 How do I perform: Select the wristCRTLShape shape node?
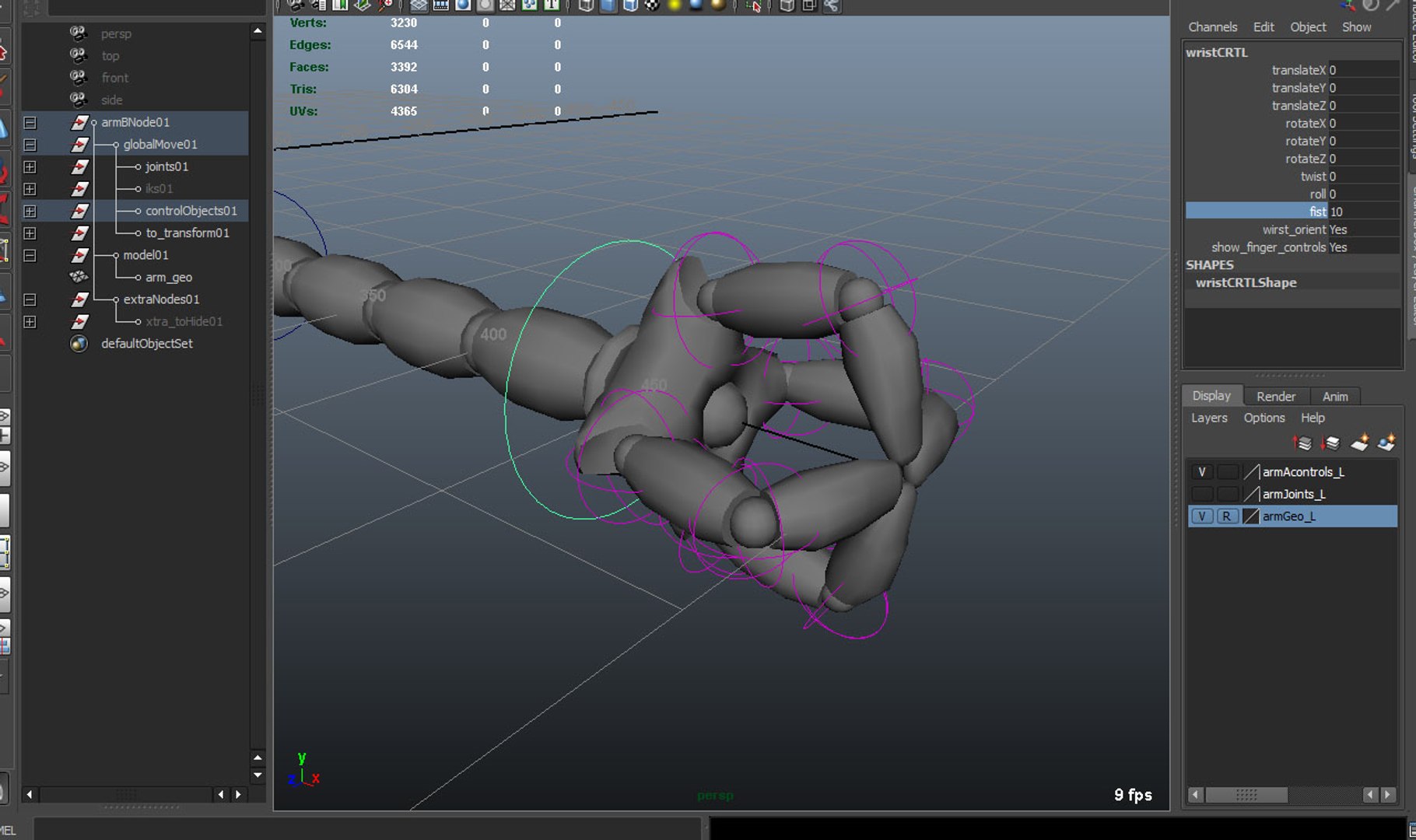(1246, 283)
